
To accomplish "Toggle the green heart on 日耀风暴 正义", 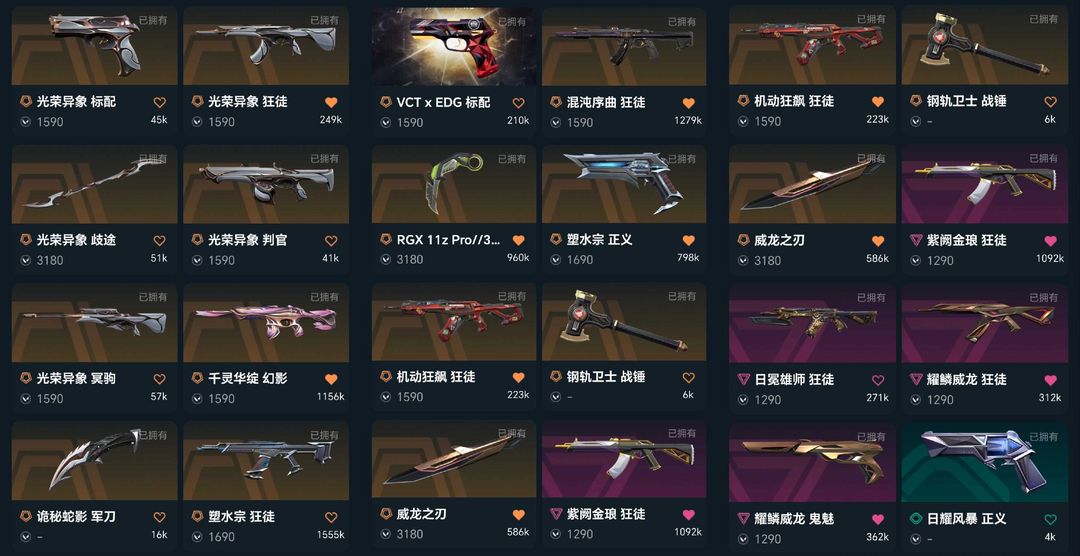I will (x=1050, y=519).
